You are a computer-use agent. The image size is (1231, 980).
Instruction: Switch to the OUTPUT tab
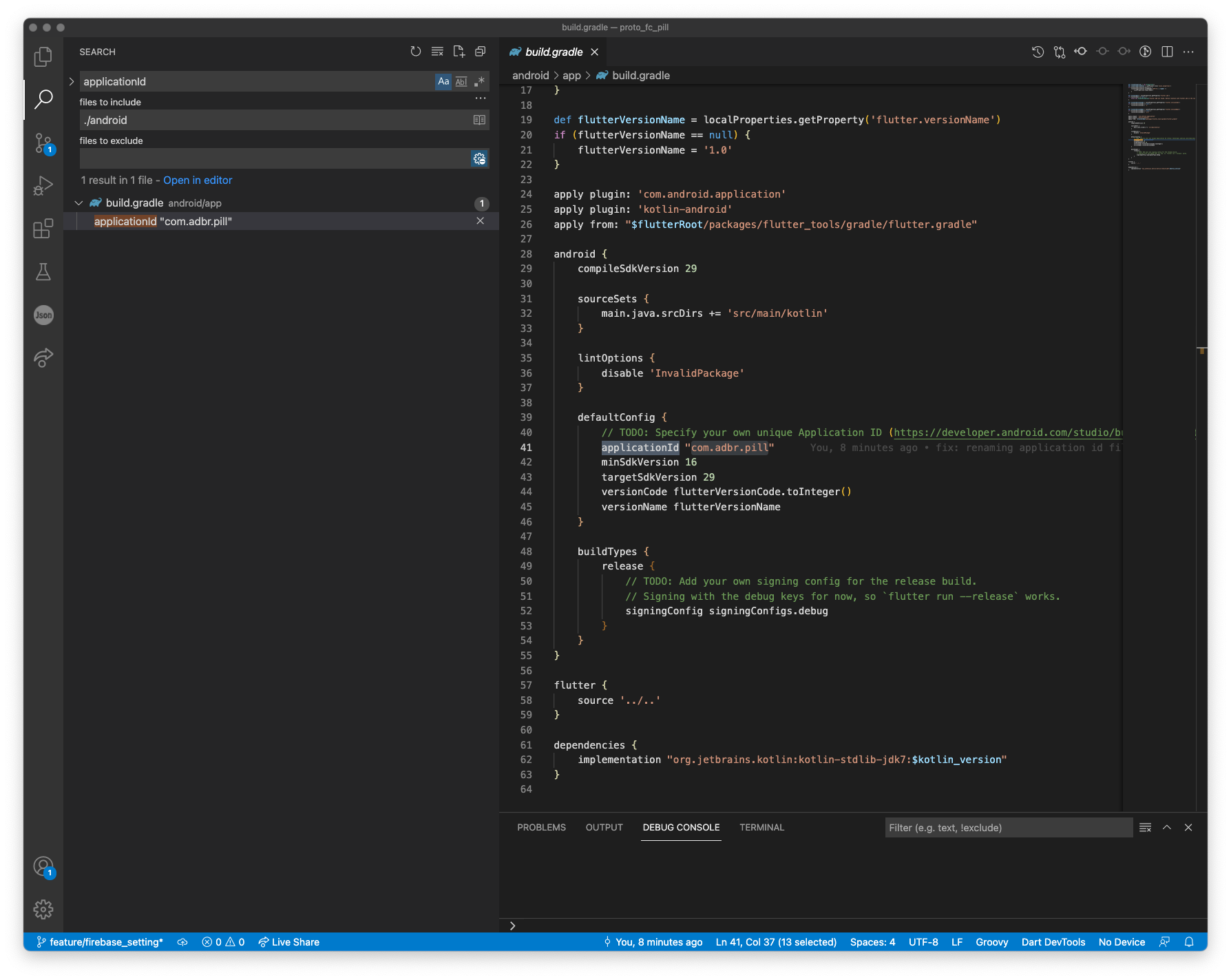604,828
